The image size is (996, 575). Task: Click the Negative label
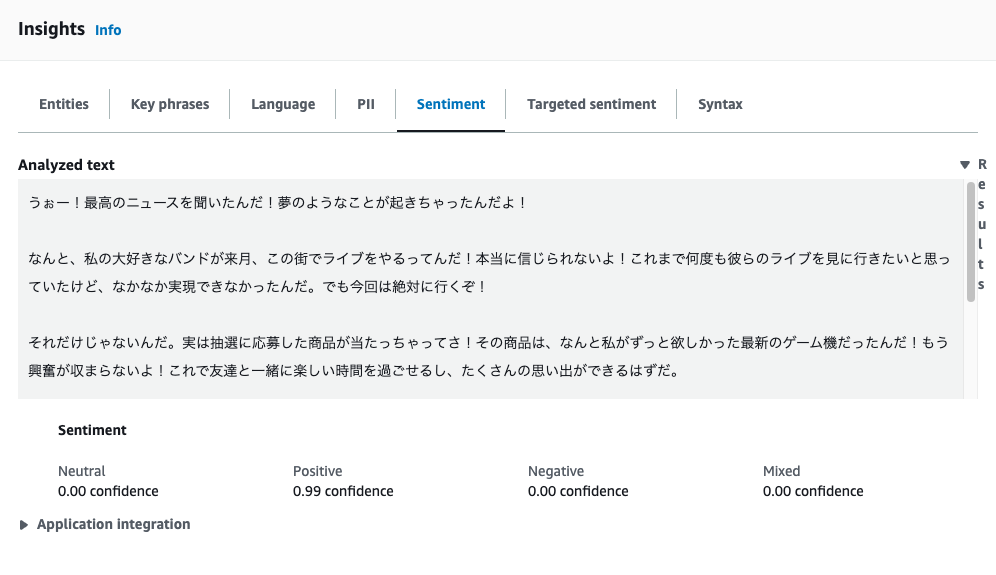(x=556, y=471)
